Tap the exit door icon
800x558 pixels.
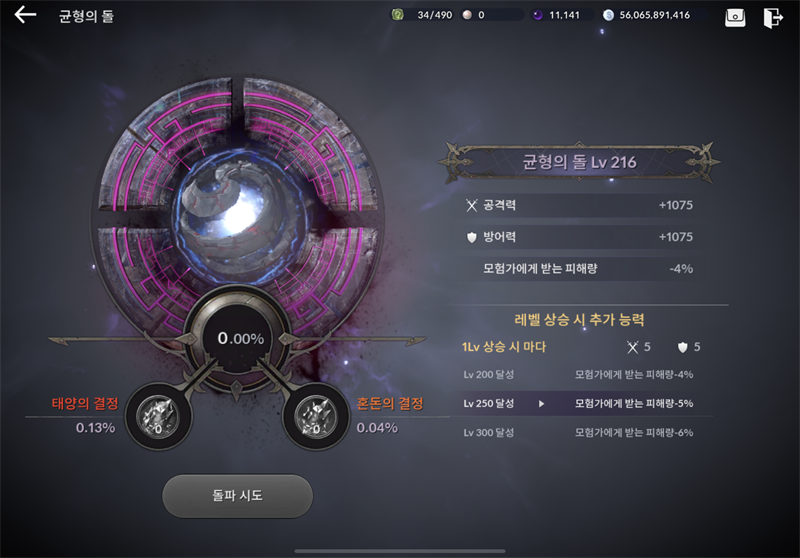click(x=772, y=17)
